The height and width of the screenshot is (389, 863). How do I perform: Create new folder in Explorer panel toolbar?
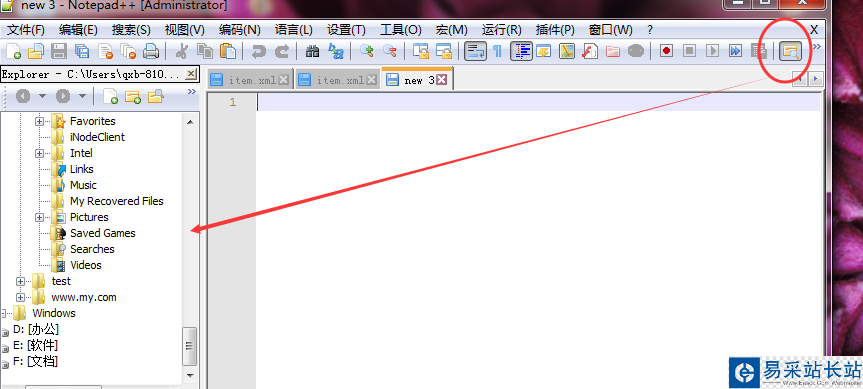(x=133, y=96)
